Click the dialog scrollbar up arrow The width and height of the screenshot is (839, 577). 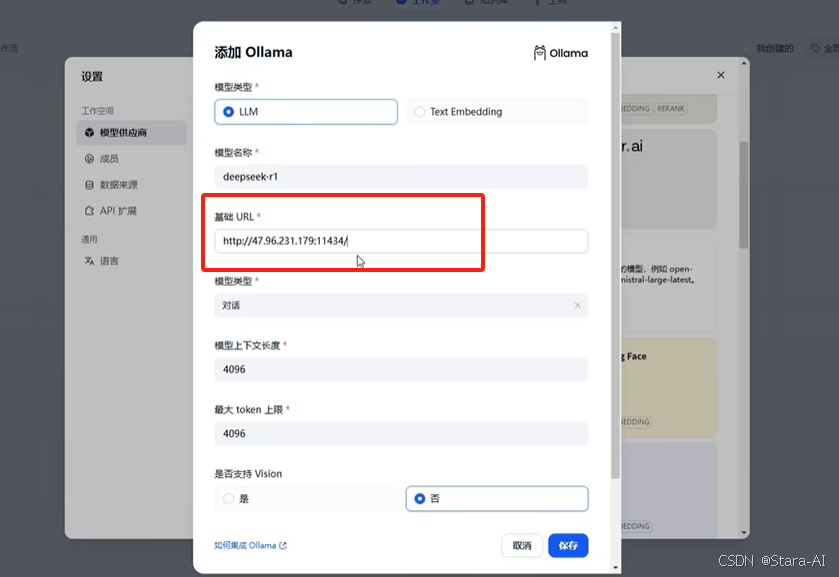615,27
